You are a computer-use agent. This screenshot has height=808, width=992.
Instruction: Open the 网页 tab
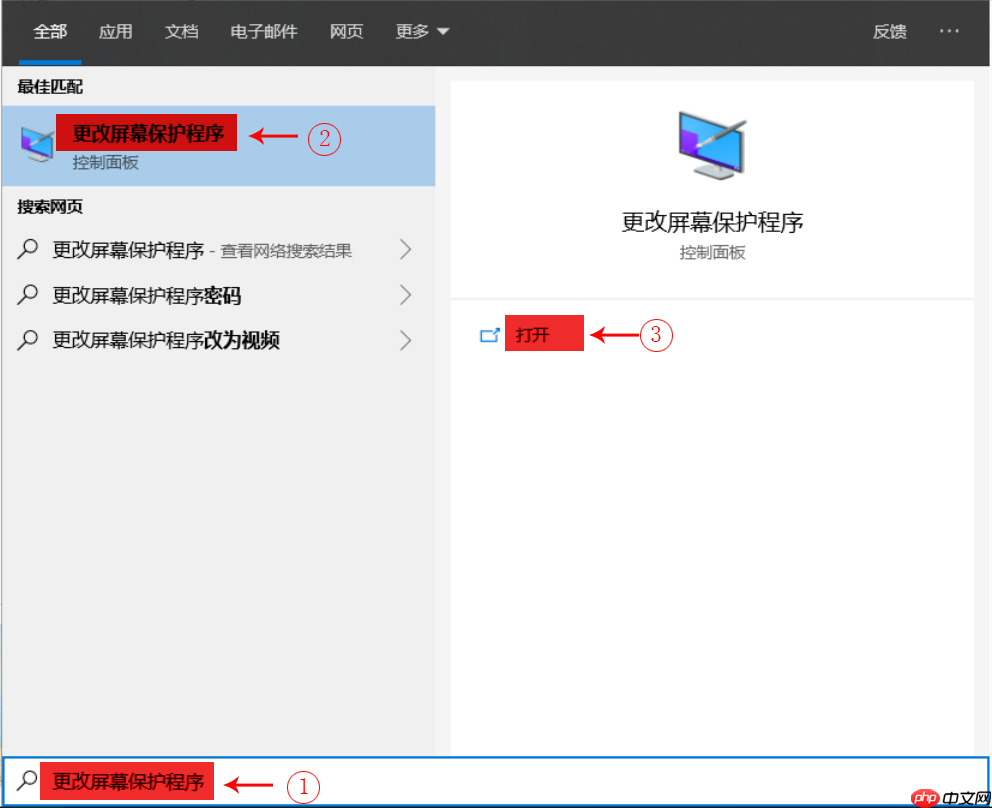[x=346, y=31]
